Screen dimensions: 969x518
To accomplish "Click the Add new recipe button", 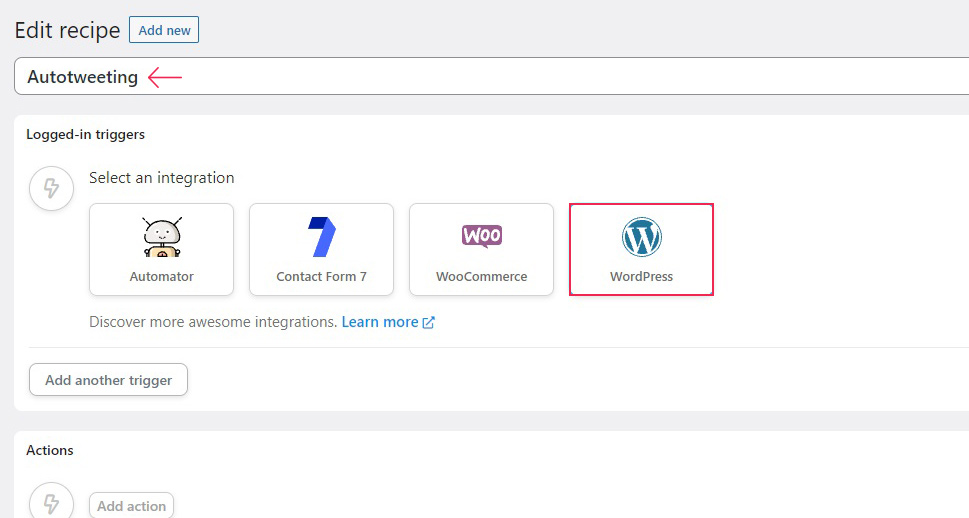I will click(x=164, y=30).
